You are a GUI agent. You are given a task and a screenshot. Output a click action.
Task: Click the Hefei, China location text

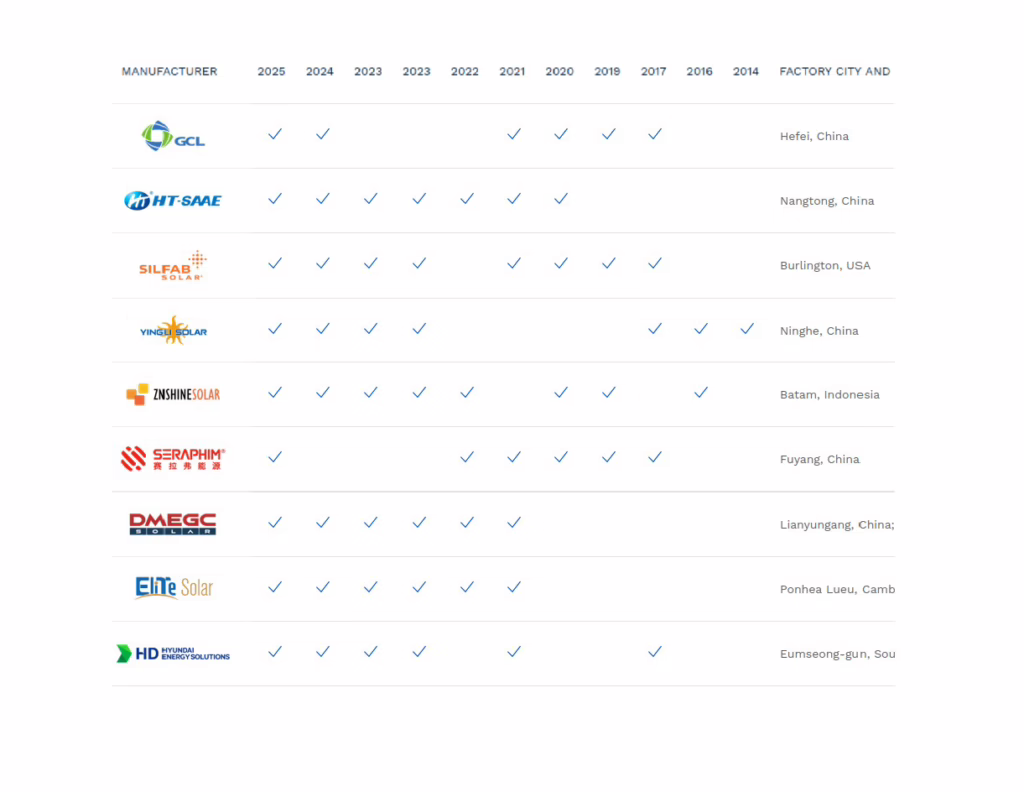814,137
